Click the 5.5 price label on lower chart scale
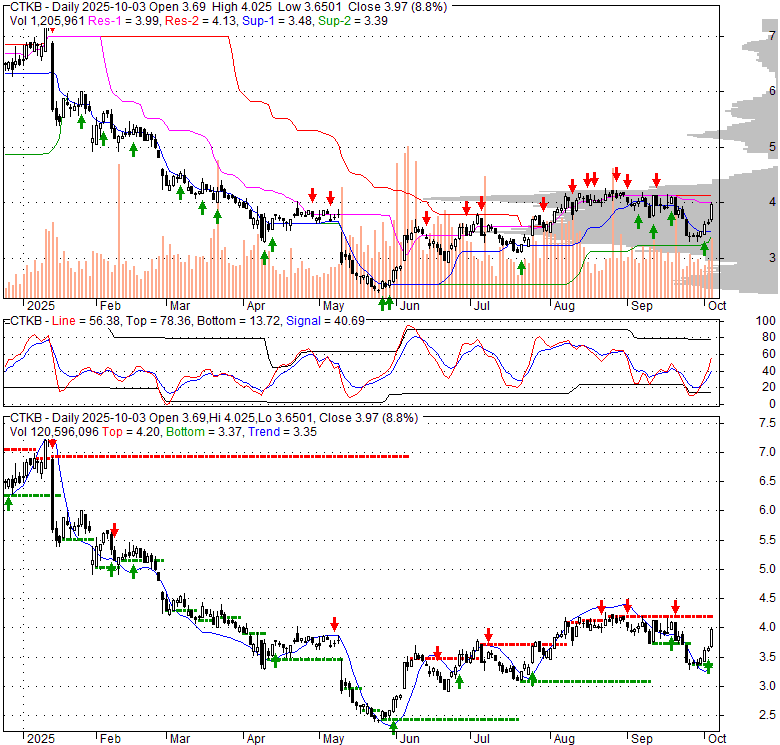This screenshot has width=780, height=745. (767, 540)
